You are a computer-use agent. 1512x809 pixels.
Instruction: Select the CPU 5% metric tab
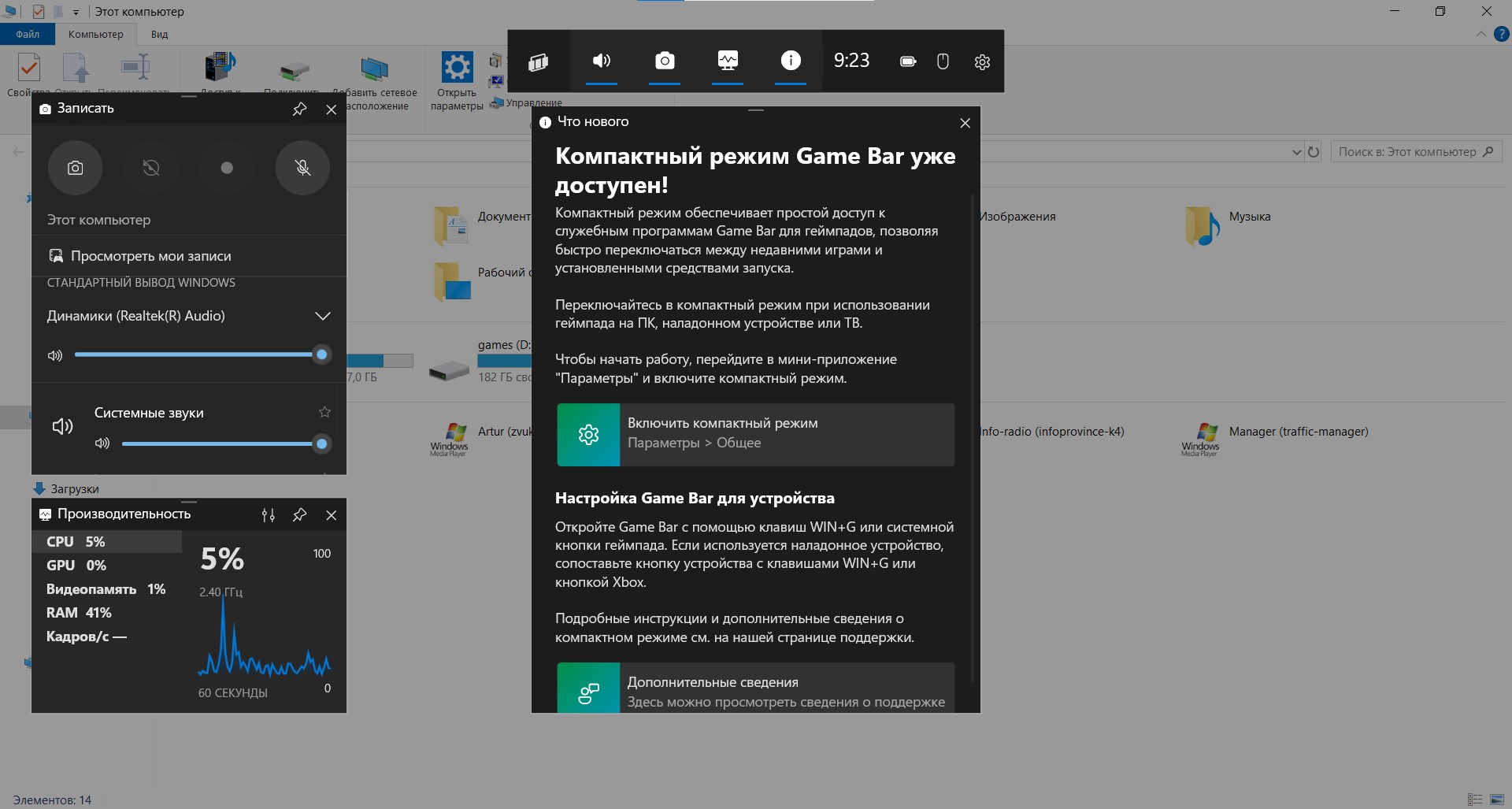(x=107, y=542)
